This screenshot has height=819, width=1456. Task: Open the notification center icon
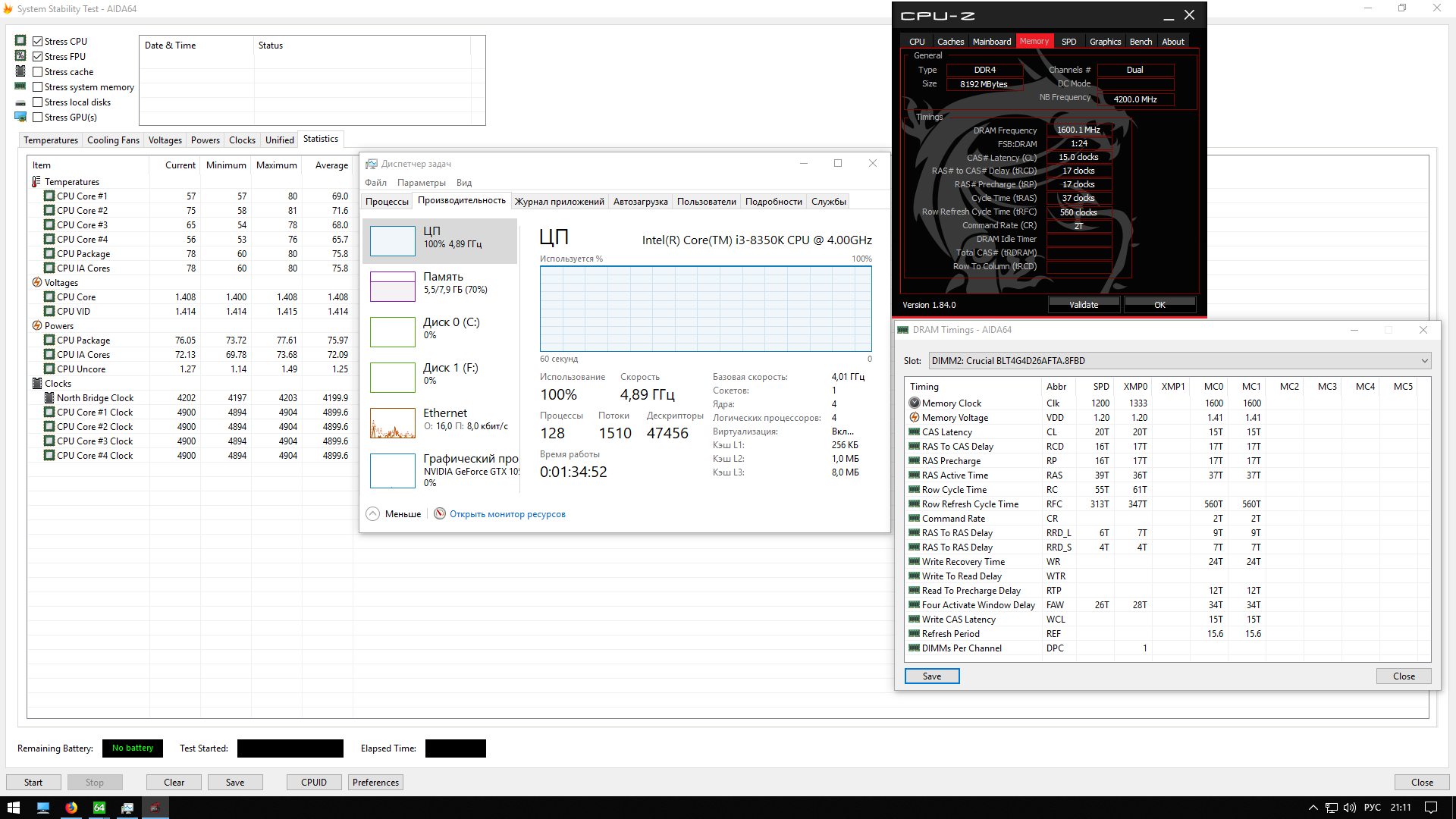pos(1430,808)
